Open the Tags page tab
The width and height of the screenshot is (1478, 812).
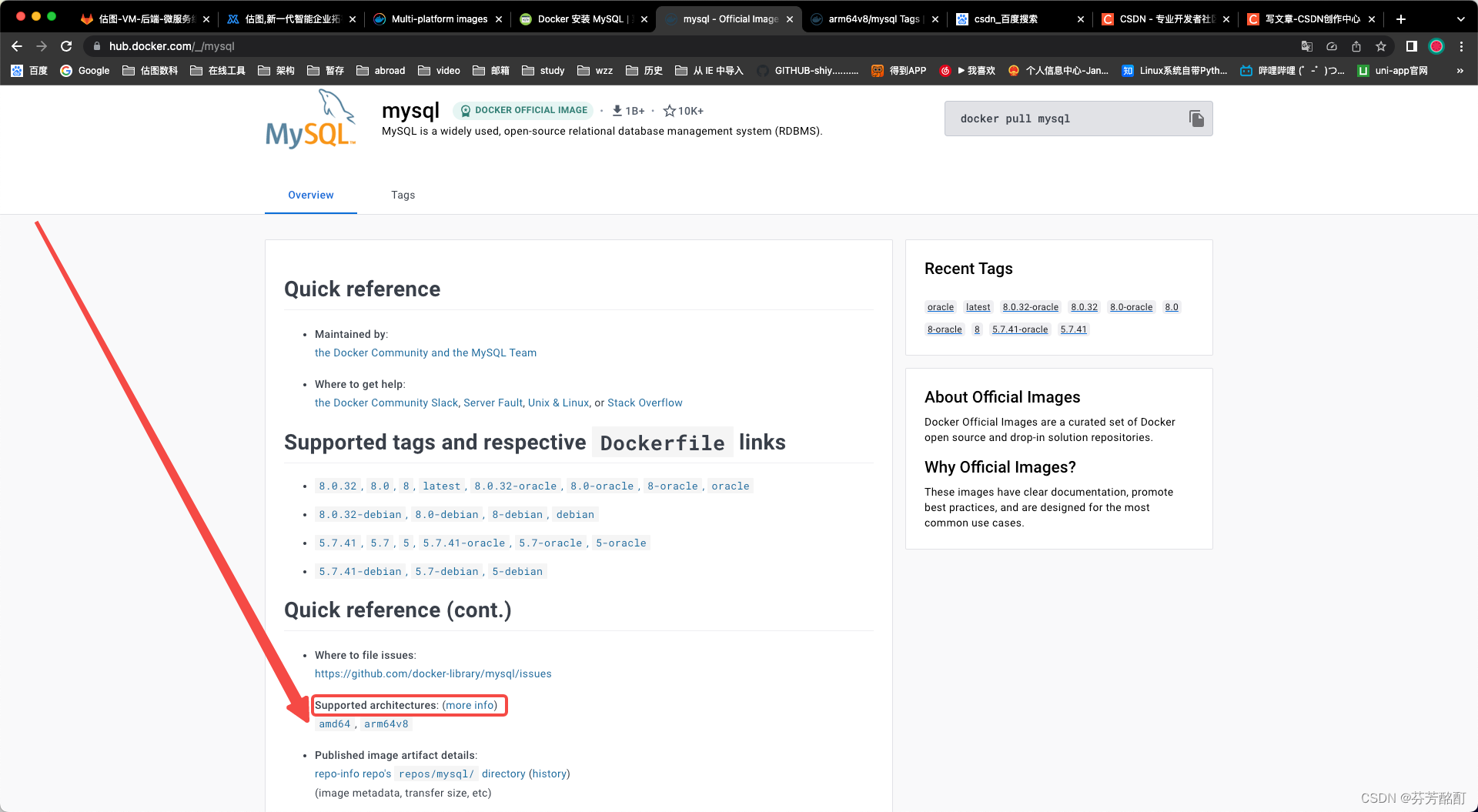pos(403,195)
